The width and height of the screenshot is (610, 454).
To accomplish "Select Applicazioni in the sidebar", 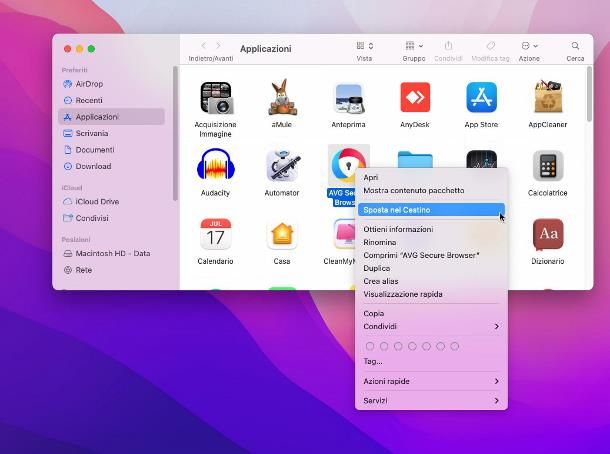I will point(111,117).
